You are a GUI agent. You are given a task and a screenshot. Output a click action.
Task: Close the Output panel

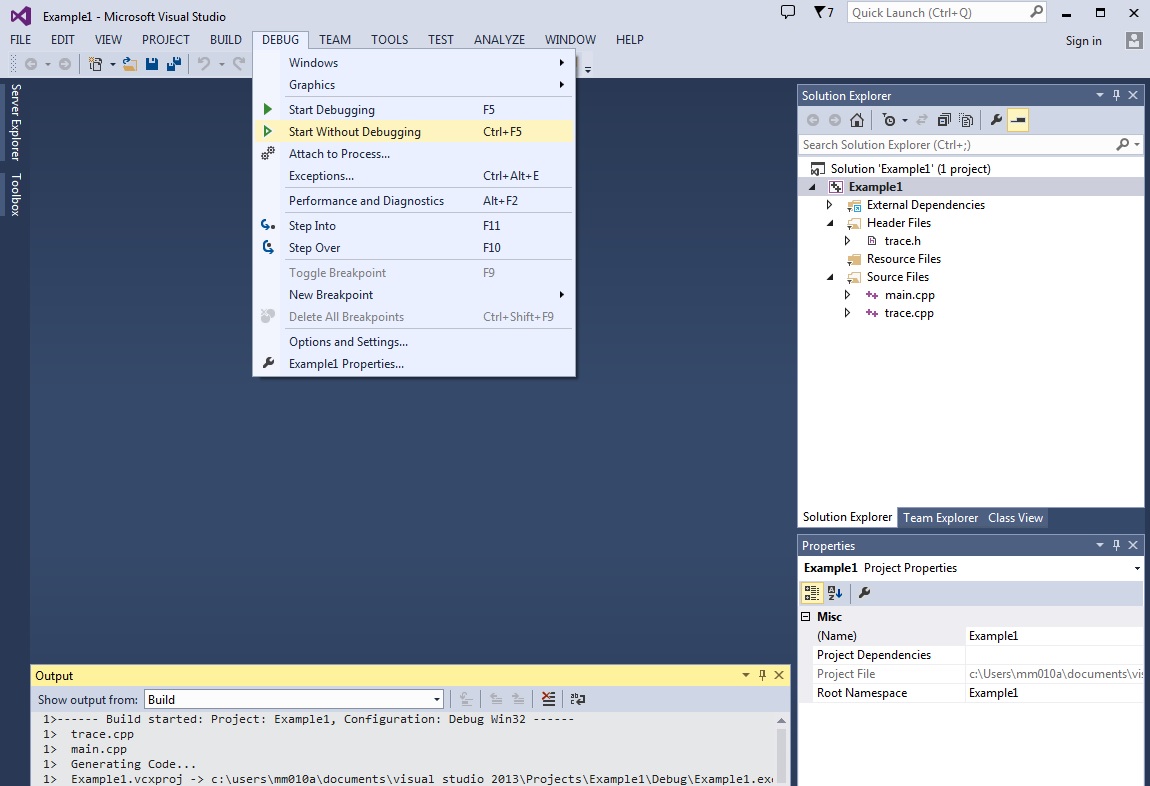[779, 675]
